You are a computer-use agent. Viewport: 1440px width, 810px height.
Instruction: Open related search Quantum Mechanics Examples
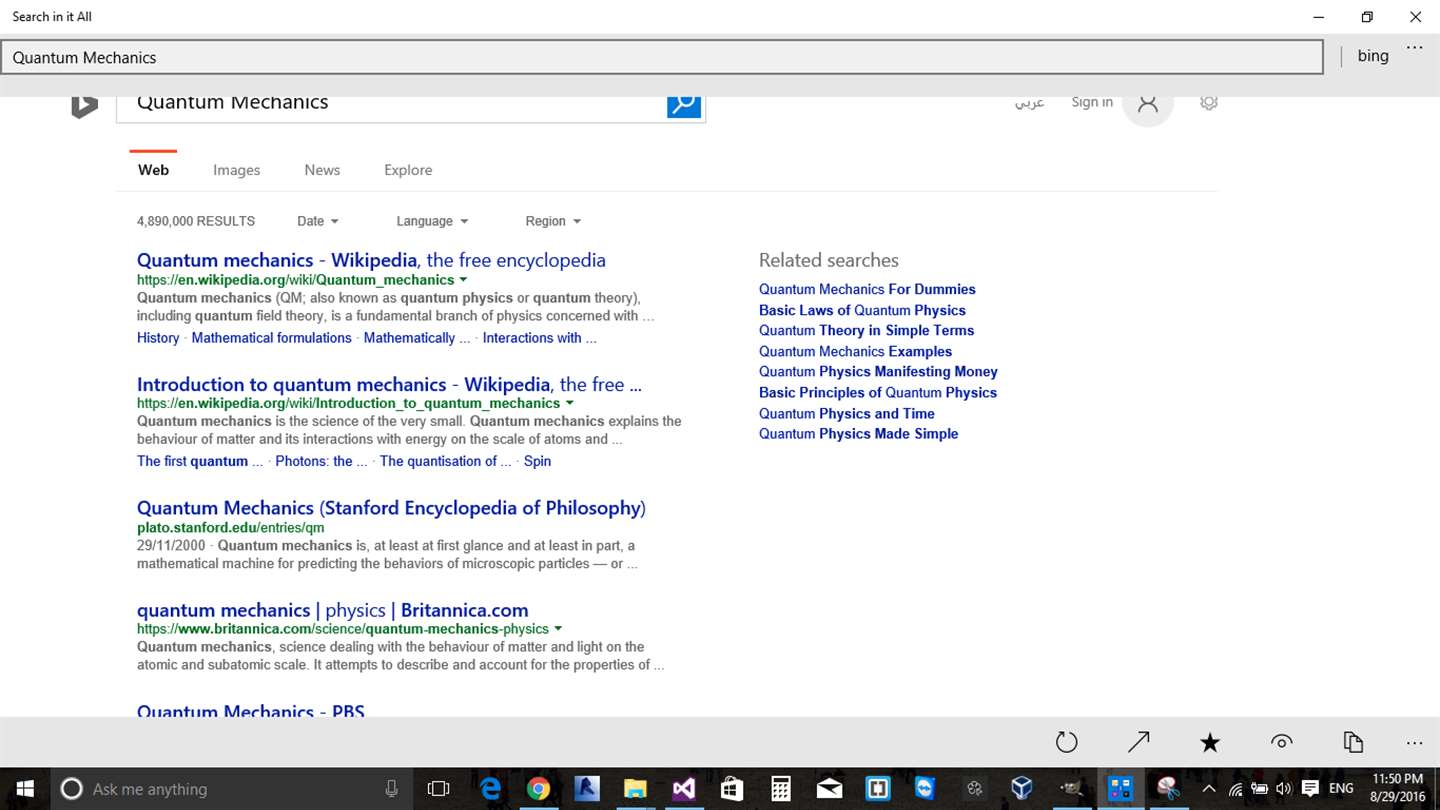[855, 351]
